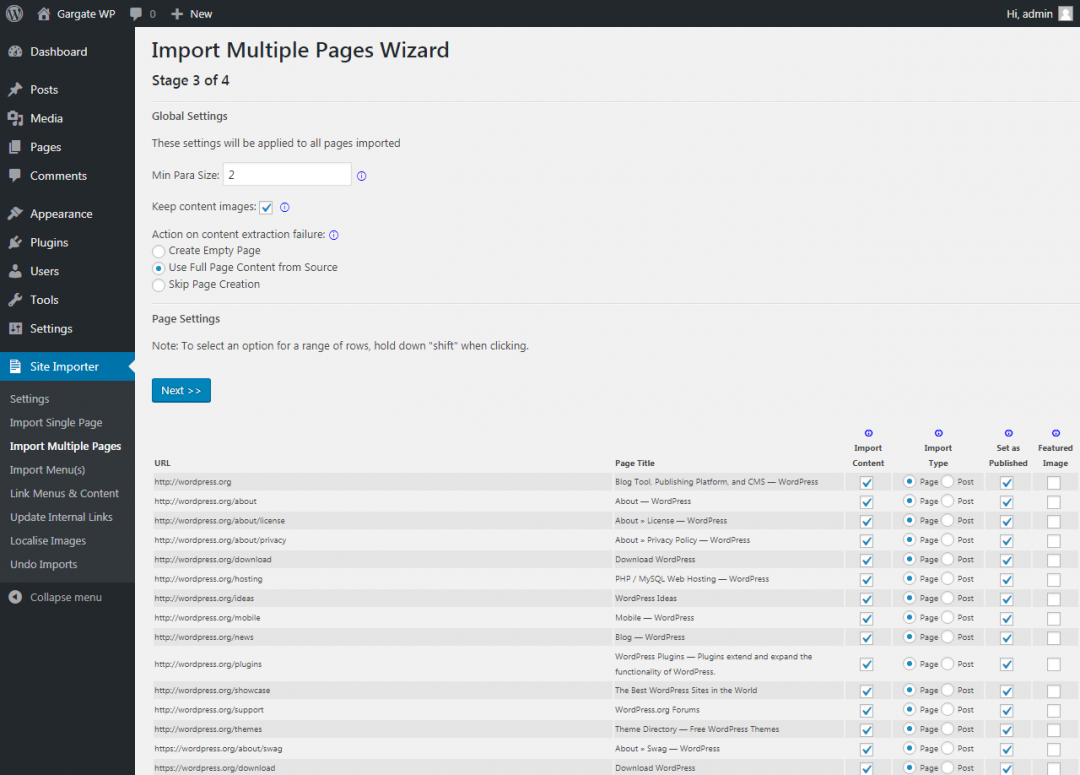This screenshot has height=775, width=1080.
Task: Click the Users icon in sidebar
Action: [x=17, y=271]
